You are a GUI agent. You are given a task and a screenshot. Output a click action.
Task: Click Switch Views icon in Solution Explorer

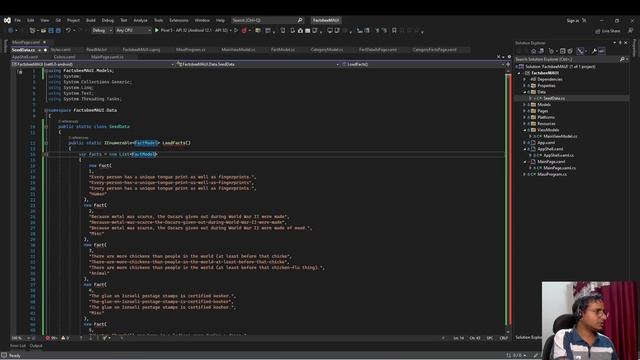point(541,51)
